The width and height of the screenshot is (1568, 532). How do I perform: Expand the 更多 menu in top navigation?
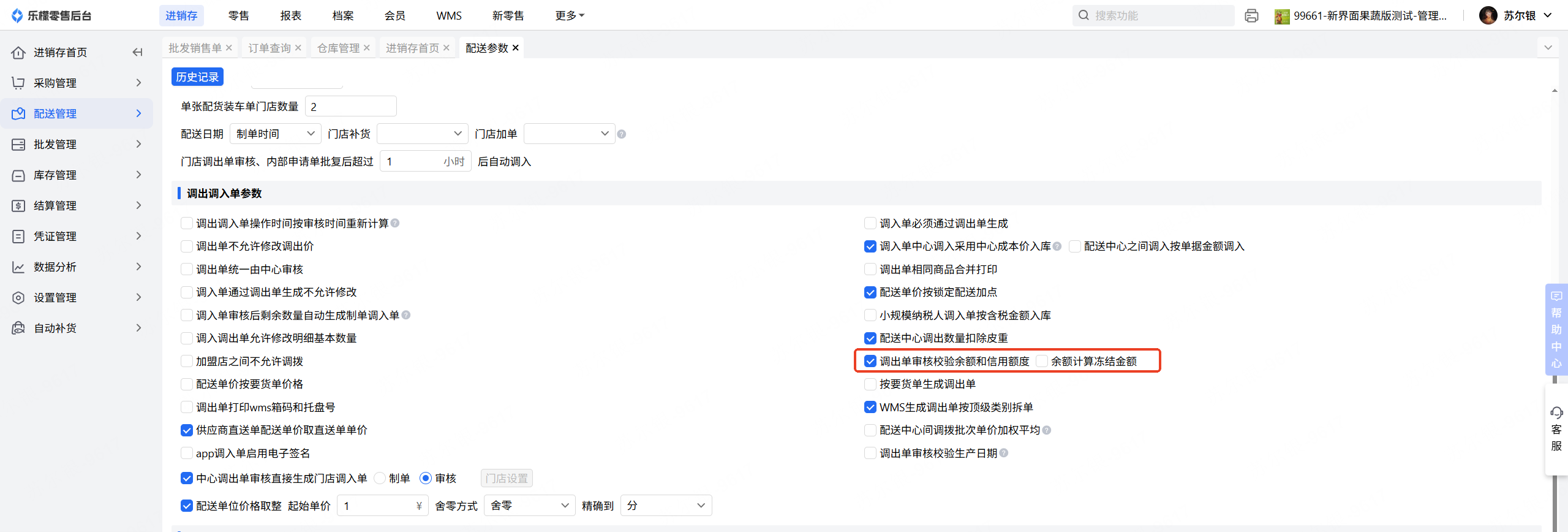(x=570, y=15)
